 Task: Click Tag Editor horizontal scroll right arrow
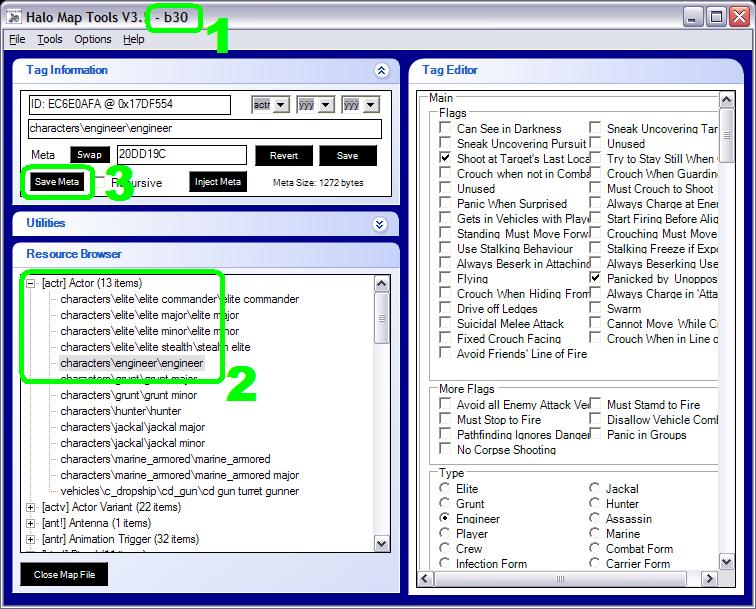(x=709, y=578)
